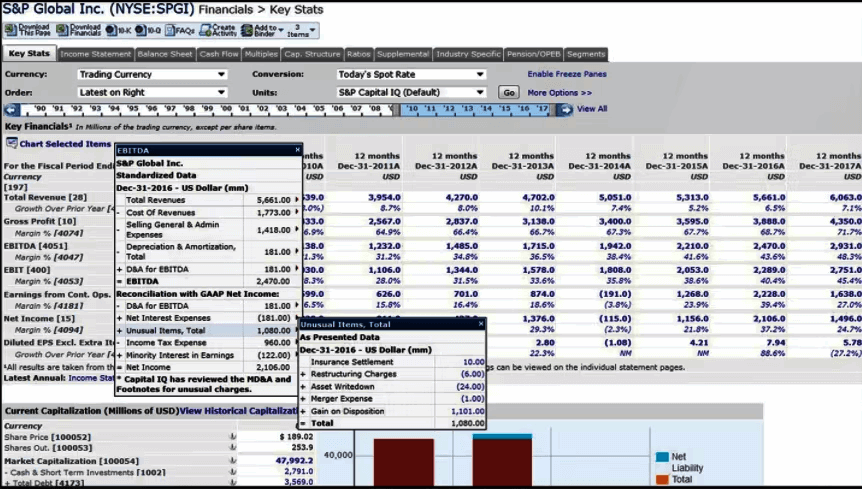
Task: Switch to the Balance Sheet tab
Action: pos(165,54)
